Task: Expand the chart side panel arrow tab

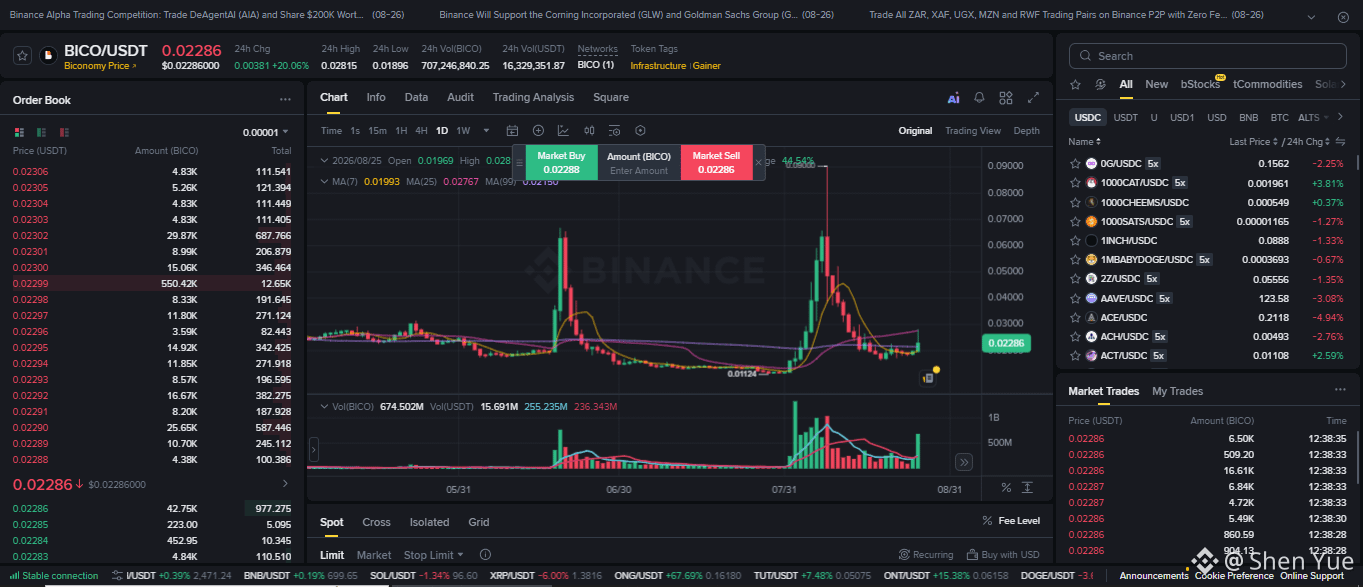Action: click(313, 452)
